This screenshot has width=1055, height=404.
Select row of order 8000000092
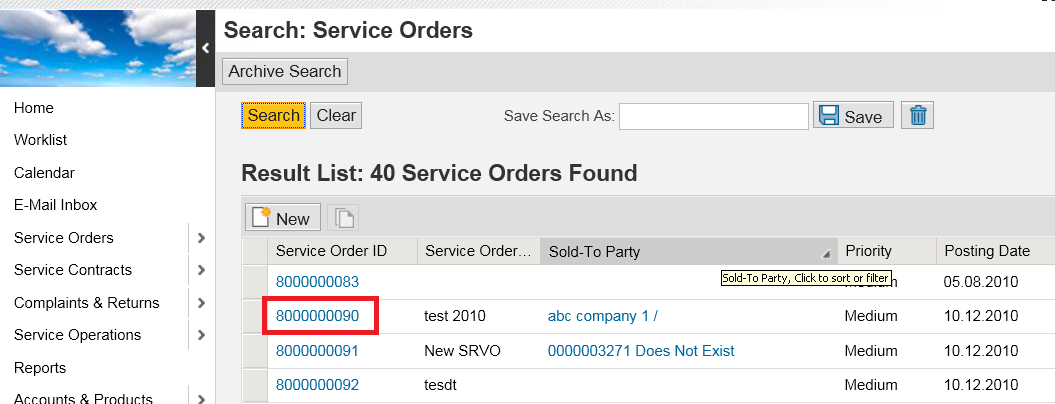[x=255, y=385]
